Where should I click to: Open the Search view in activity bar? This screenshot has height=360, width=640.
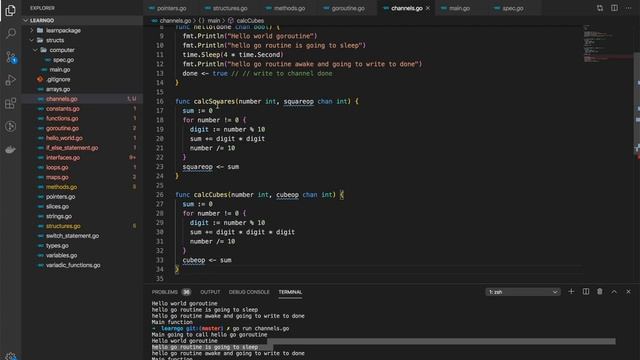coord(11,33)
